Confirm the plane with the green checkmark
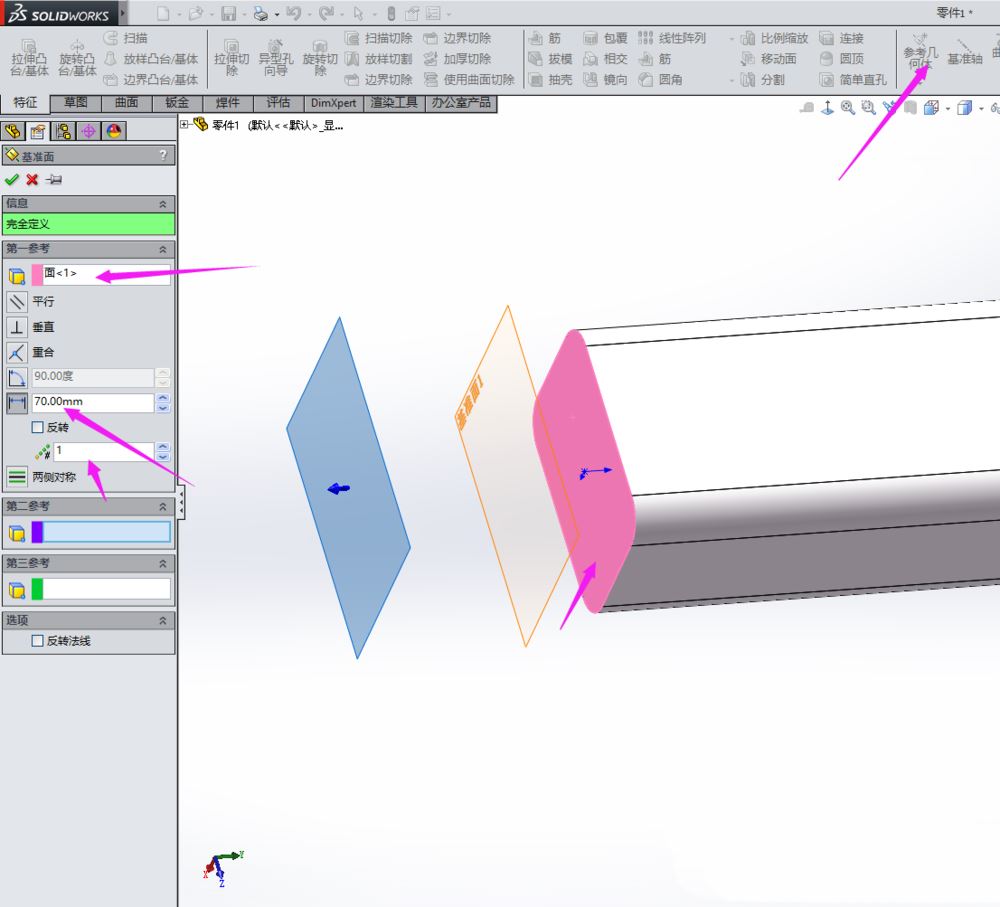Image resolution: width=1000 pixels, height=907 pixels. pyautogui.click(x=11, y=180)
